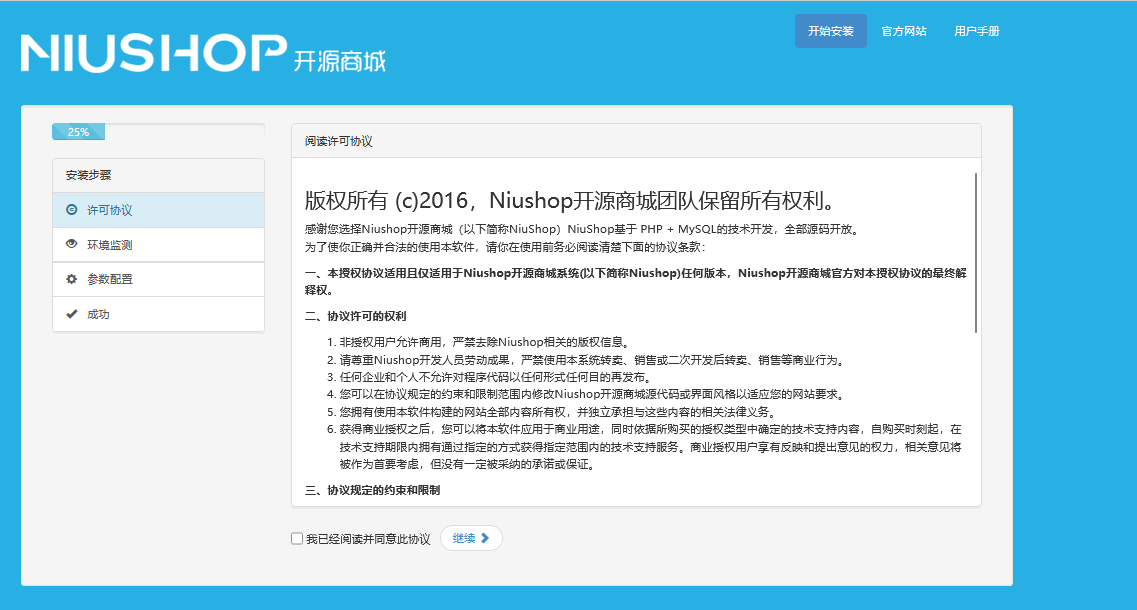Click the eye icon beside 环境监测

pyautogui.click(x=72, y=244)
